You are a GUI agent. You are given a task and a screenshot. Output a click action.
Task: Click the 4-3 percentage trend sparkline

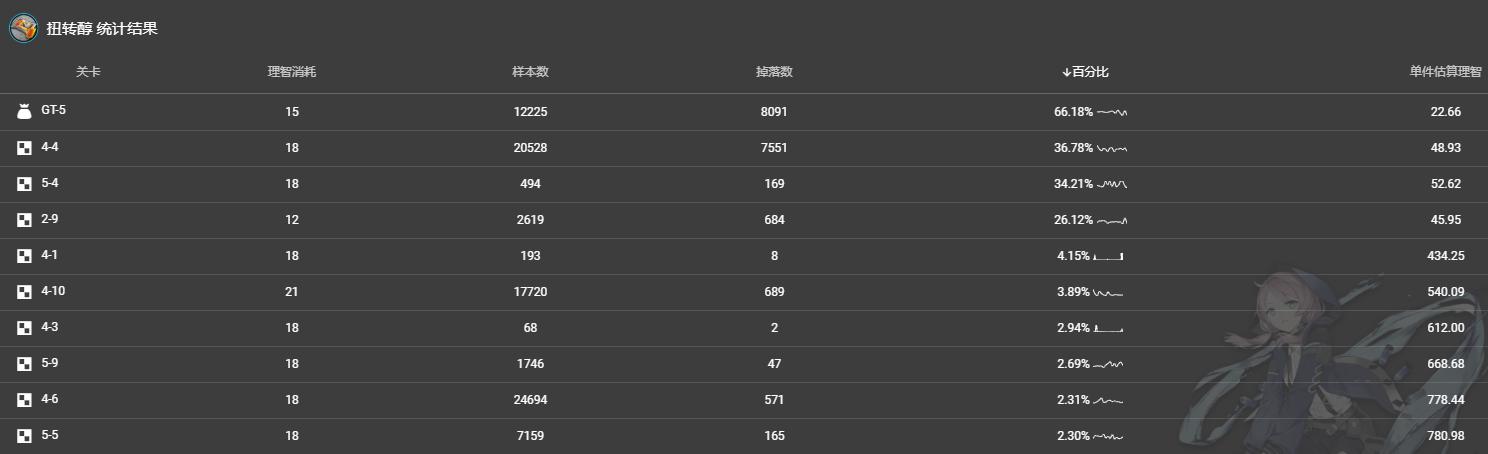[1109, 328]
